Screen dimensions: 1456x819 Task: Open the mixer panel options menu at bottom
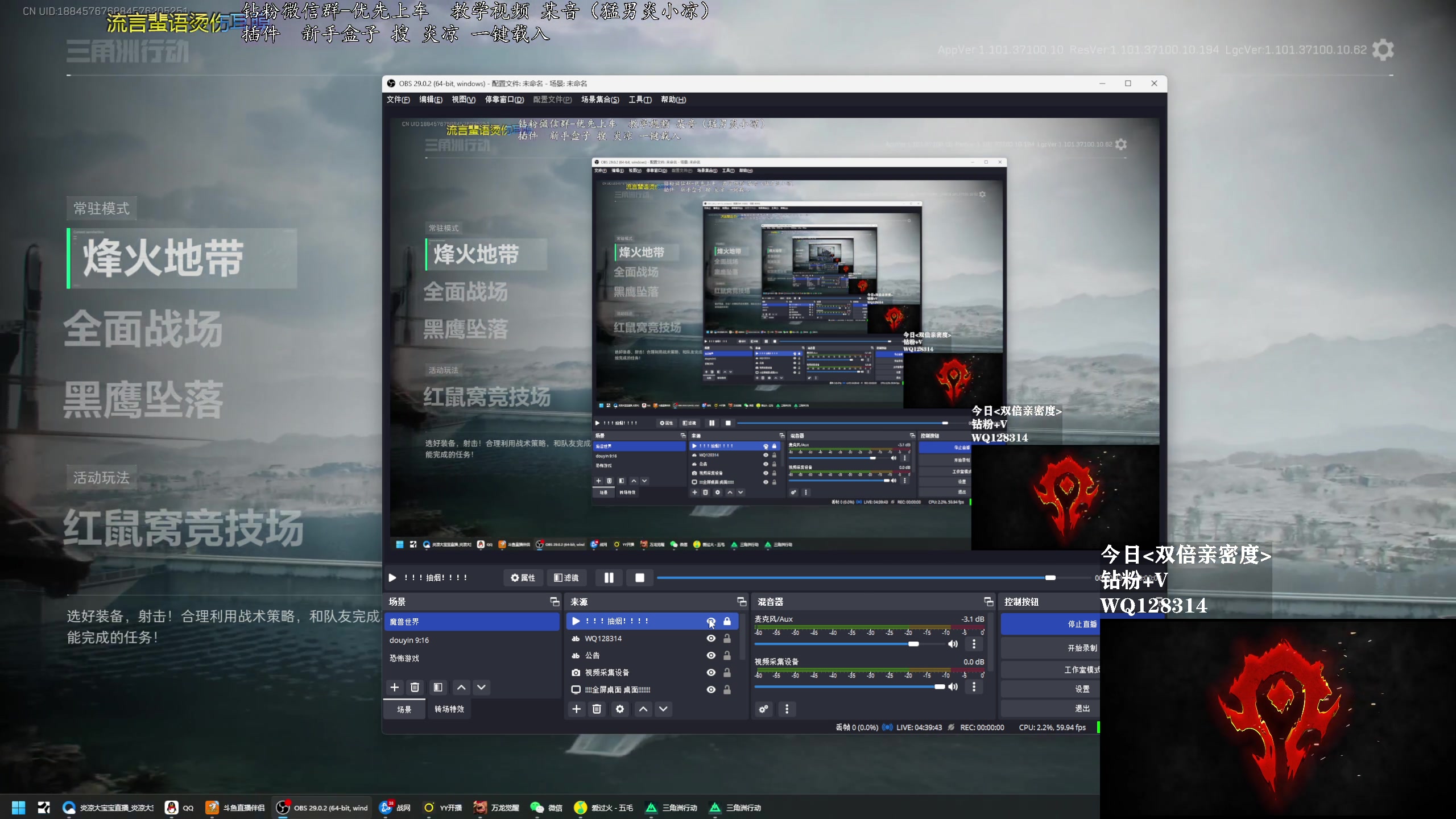(x=787, y=709)
